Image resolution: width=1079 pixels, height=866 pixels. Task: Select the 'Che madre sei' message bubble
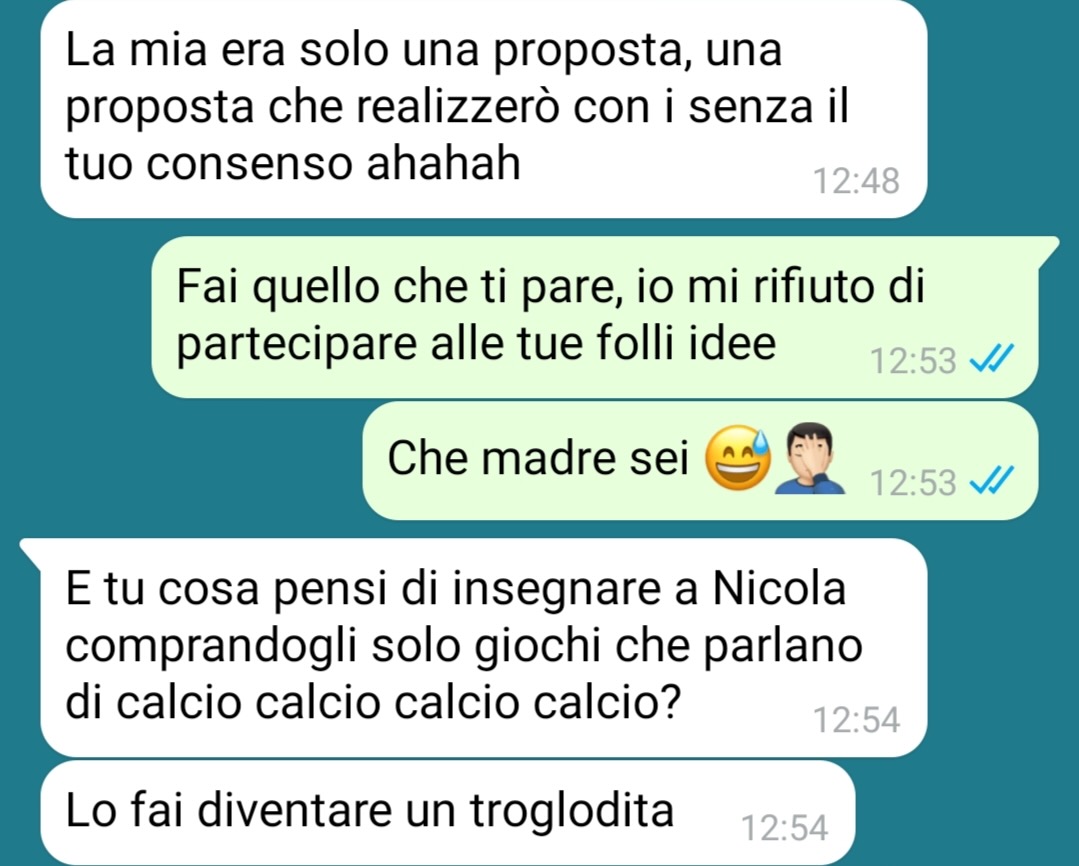(700, 461)
